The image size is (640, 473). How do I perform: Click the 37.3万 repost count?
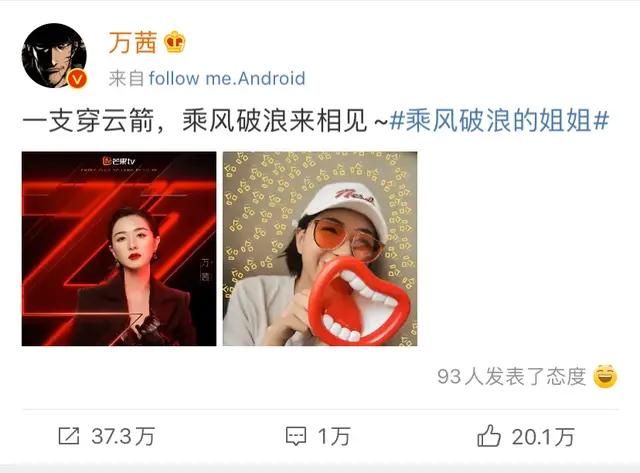[x=123, y=436]
